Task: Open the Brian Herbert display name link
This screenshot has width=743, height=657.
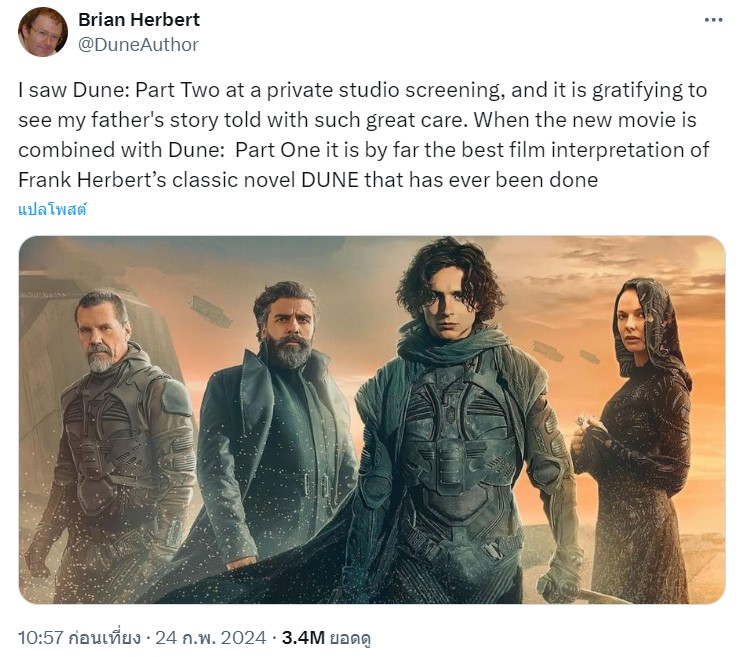Action: (x=138, y=20)
